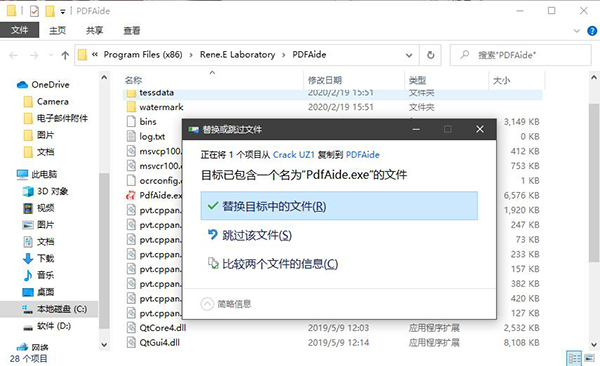600x366 pixels.
Task: Select the QtGui4.dll file
Action: pyautogui.click(x=159, y=342)
